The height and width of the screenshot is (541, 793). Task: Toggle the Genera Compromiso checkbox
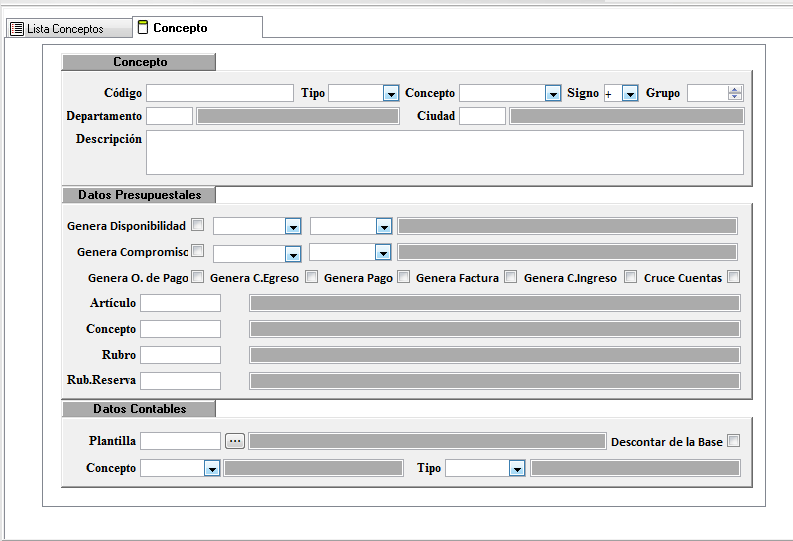198,251
